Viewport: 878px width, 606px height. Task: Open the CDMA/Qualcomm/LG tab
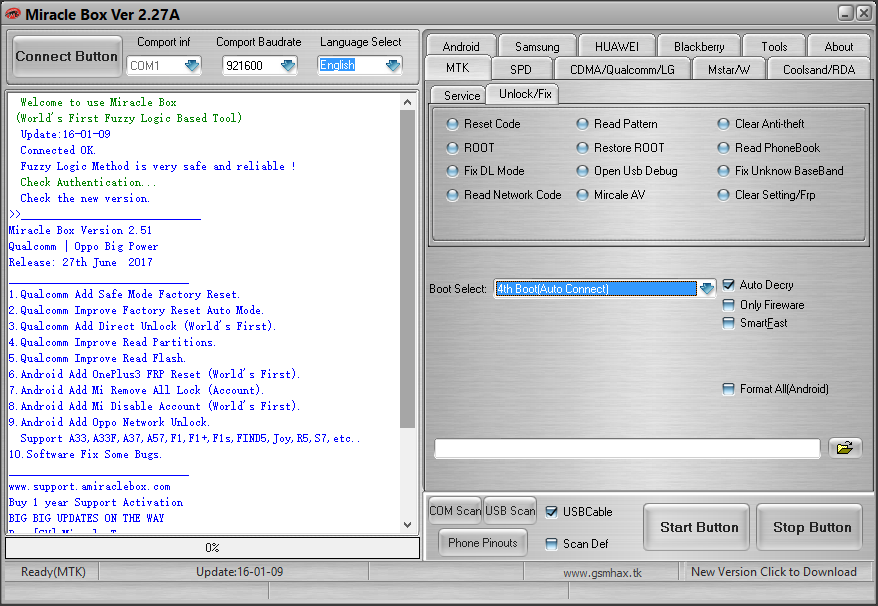(622, 69)
